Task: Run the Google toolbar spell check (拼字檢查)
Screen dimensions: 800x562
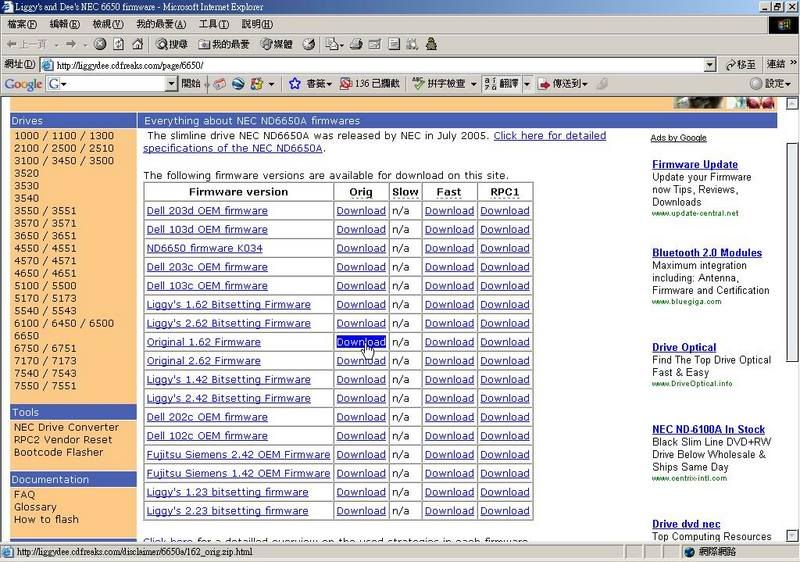Action: (x=439, y=84)
